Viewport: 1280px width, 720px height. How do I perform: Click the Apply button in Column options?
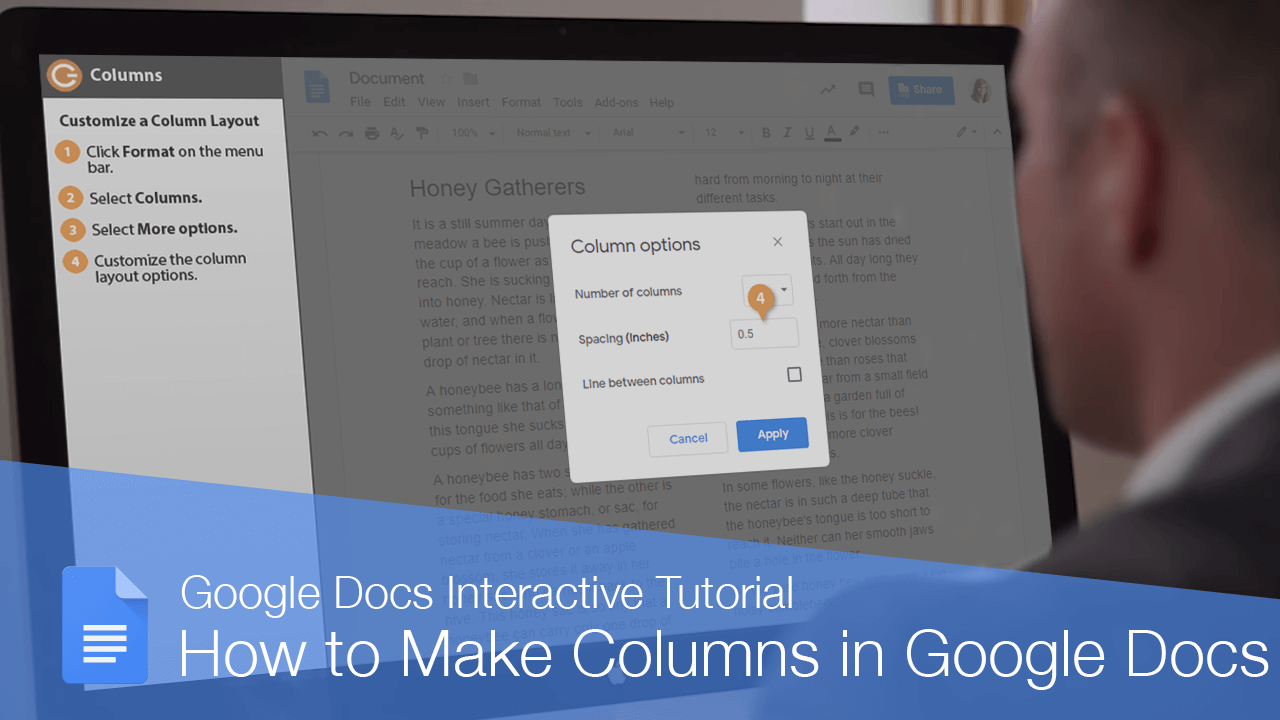(772, 434)
